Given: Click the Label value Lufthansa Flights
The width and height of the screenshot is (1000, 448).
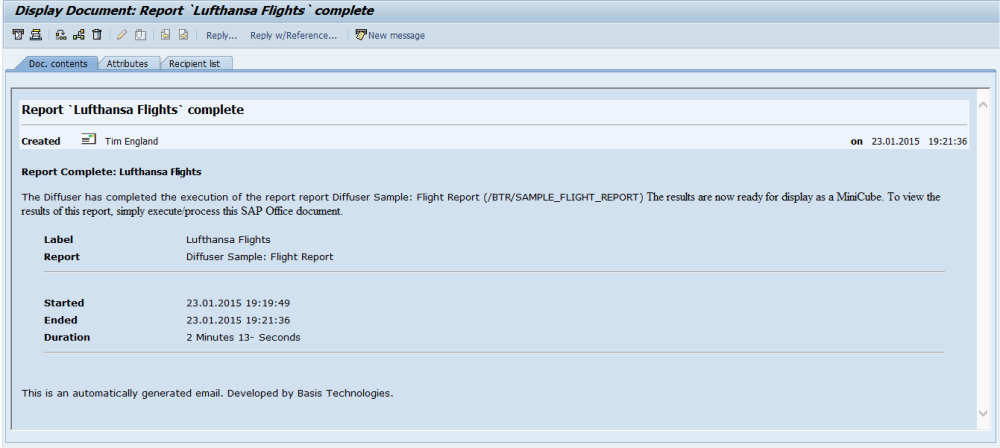Looking at the screenshot, I should pos(228,240).
